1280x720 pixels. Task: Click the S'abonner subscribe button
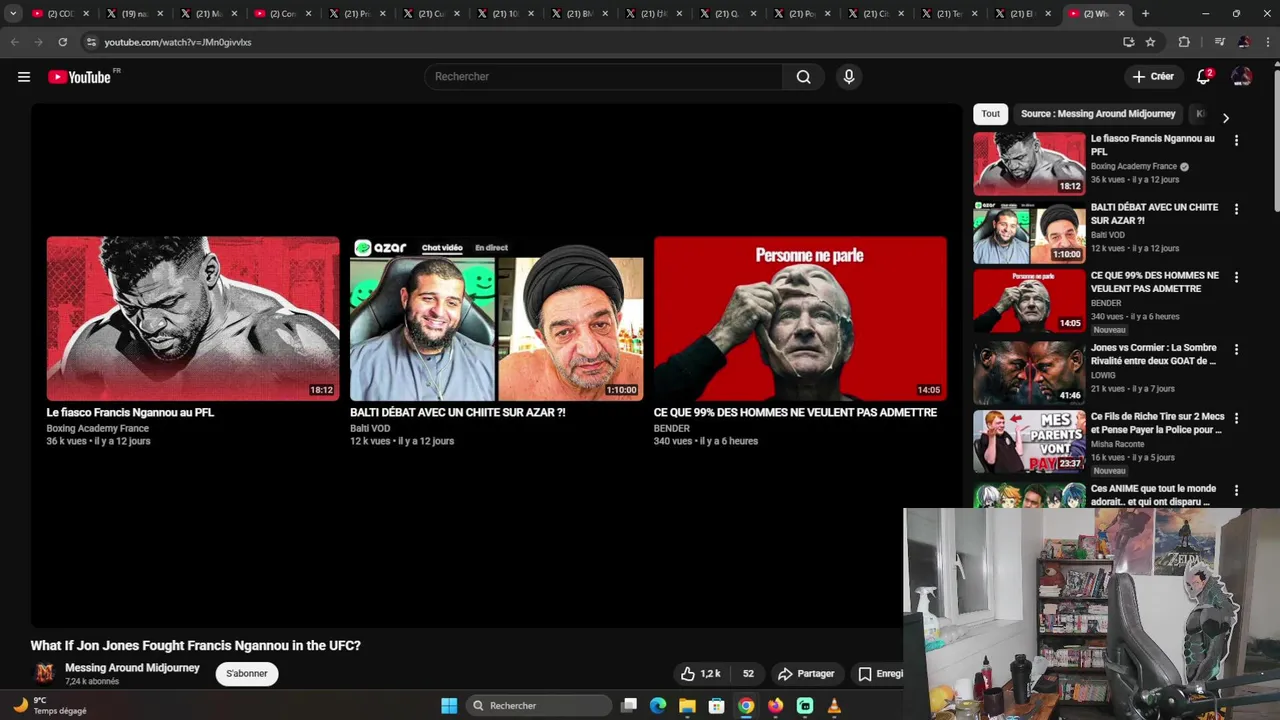pos(247,674)
